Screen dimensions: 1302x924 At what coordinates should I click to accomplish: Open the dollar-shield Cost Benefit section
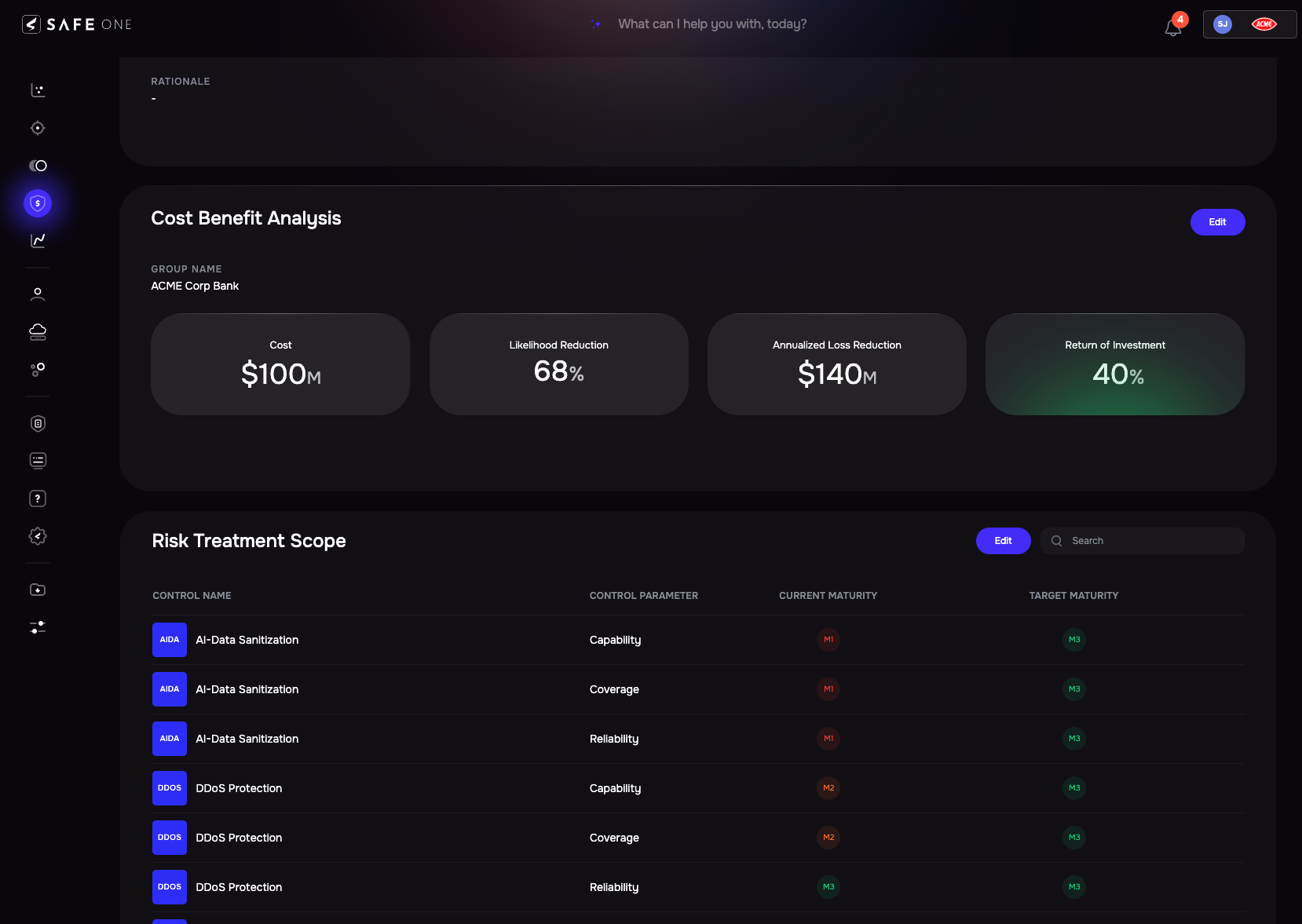coord(37,203)
